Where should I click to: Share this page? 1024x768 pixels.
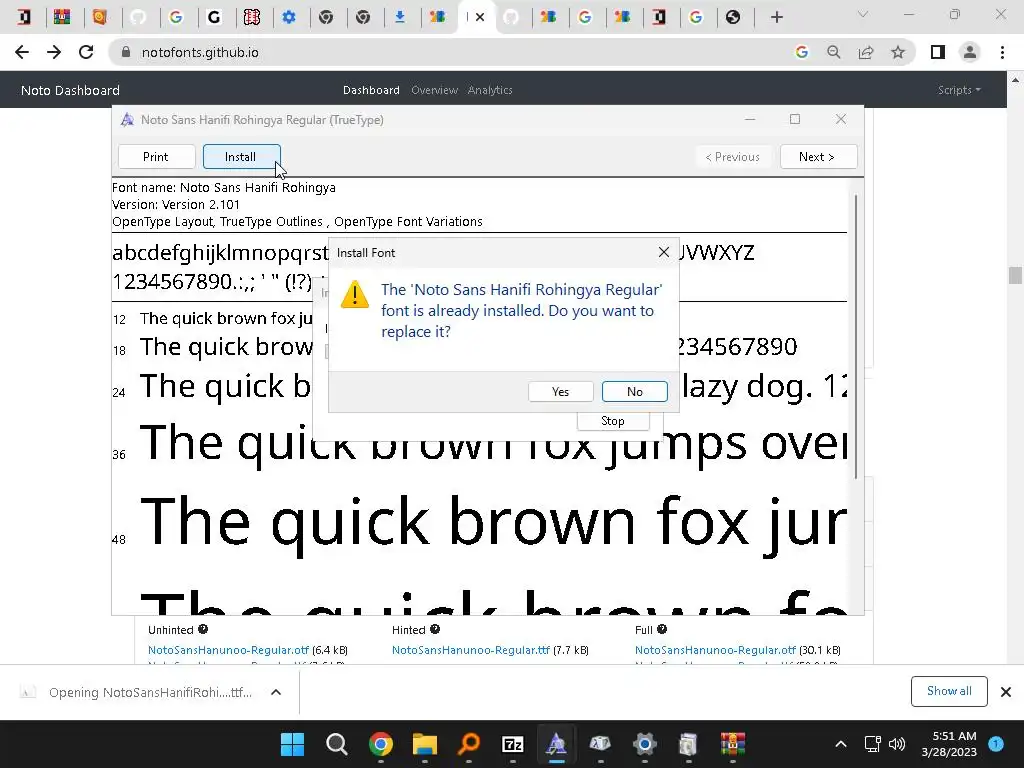click(866, 52)
